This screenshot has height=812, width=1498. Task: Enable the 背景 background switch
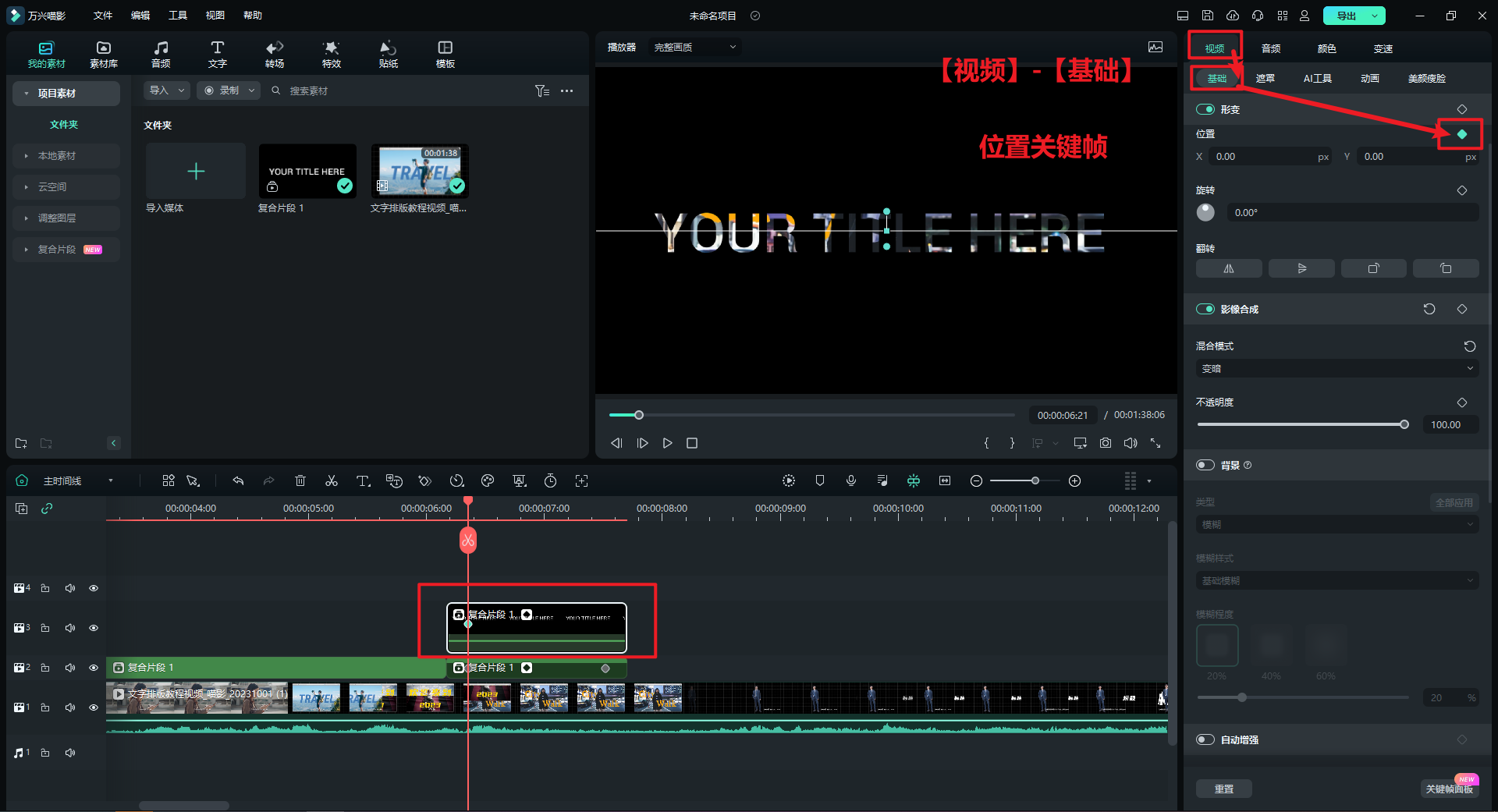point(1205,466)
